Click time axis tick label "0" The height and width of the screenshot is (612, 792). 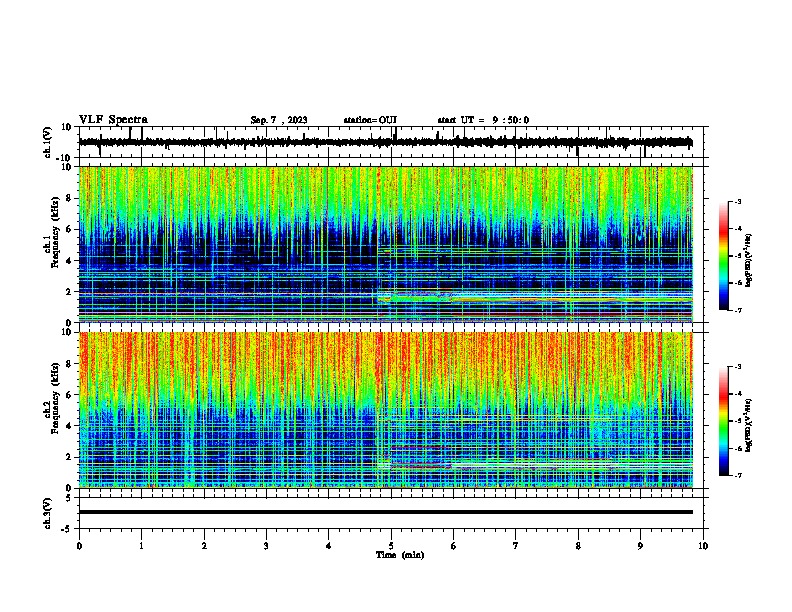(x=79, y=546)
